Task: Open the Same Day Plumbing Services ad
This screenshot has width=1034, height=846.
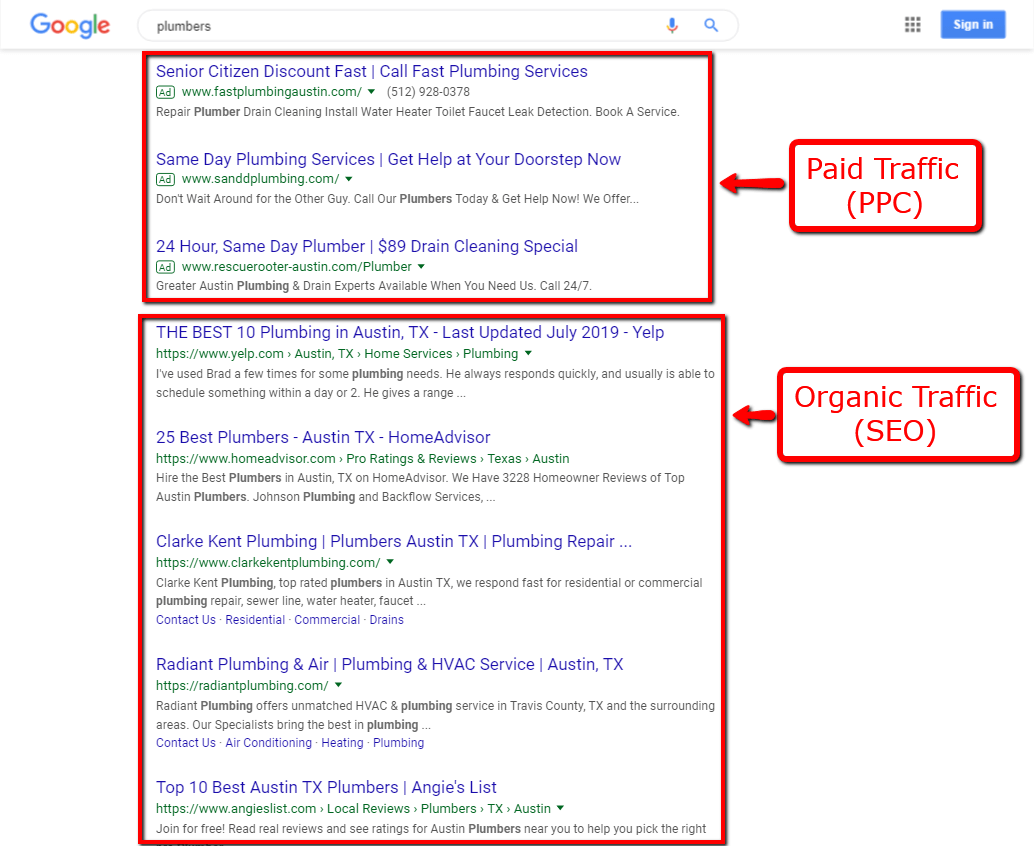Action: pos(388,160)
